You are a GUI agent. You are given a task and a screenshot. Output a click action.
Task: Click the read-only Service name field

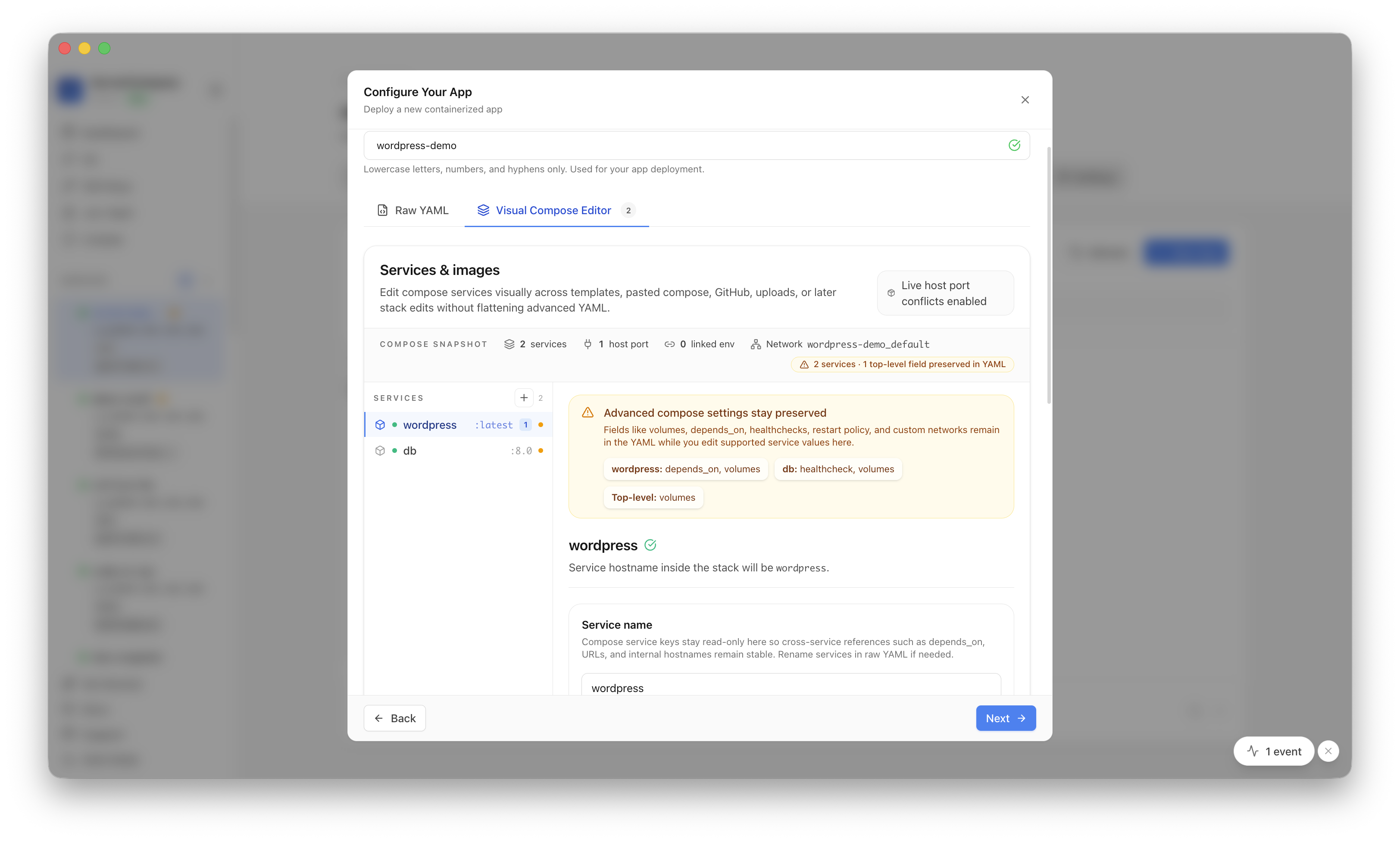point(791,684)
